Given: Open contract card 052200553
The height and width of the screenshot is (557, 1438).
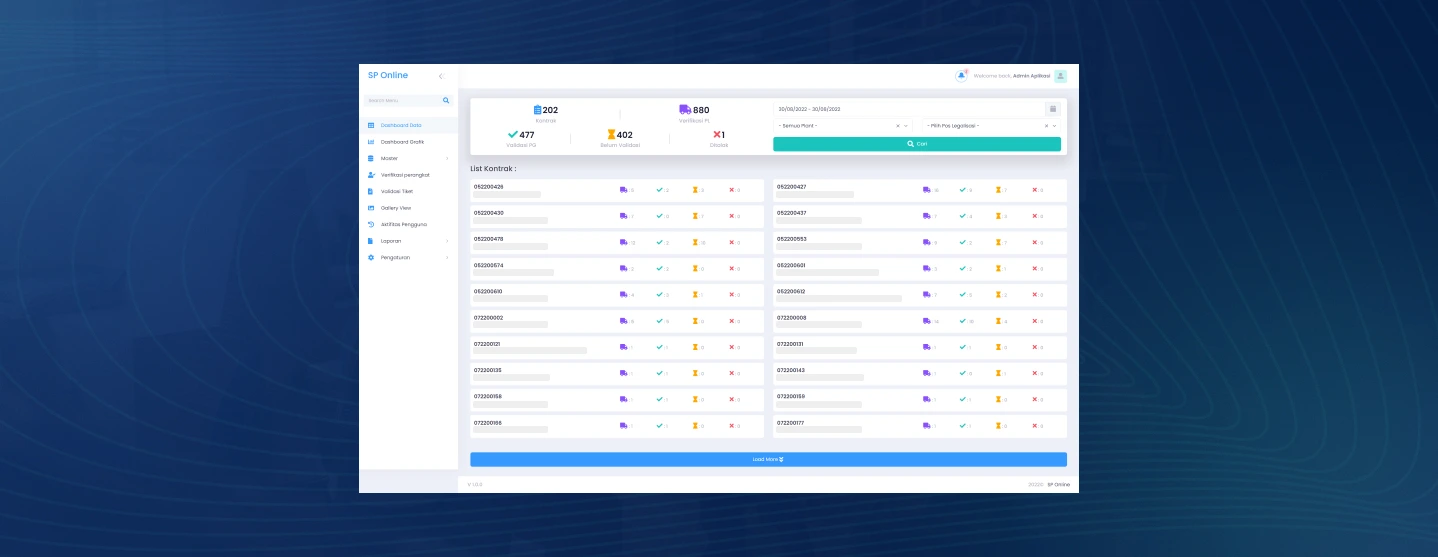Looking at the screenshot, I should pyautogui.click(x=920, y=242).
